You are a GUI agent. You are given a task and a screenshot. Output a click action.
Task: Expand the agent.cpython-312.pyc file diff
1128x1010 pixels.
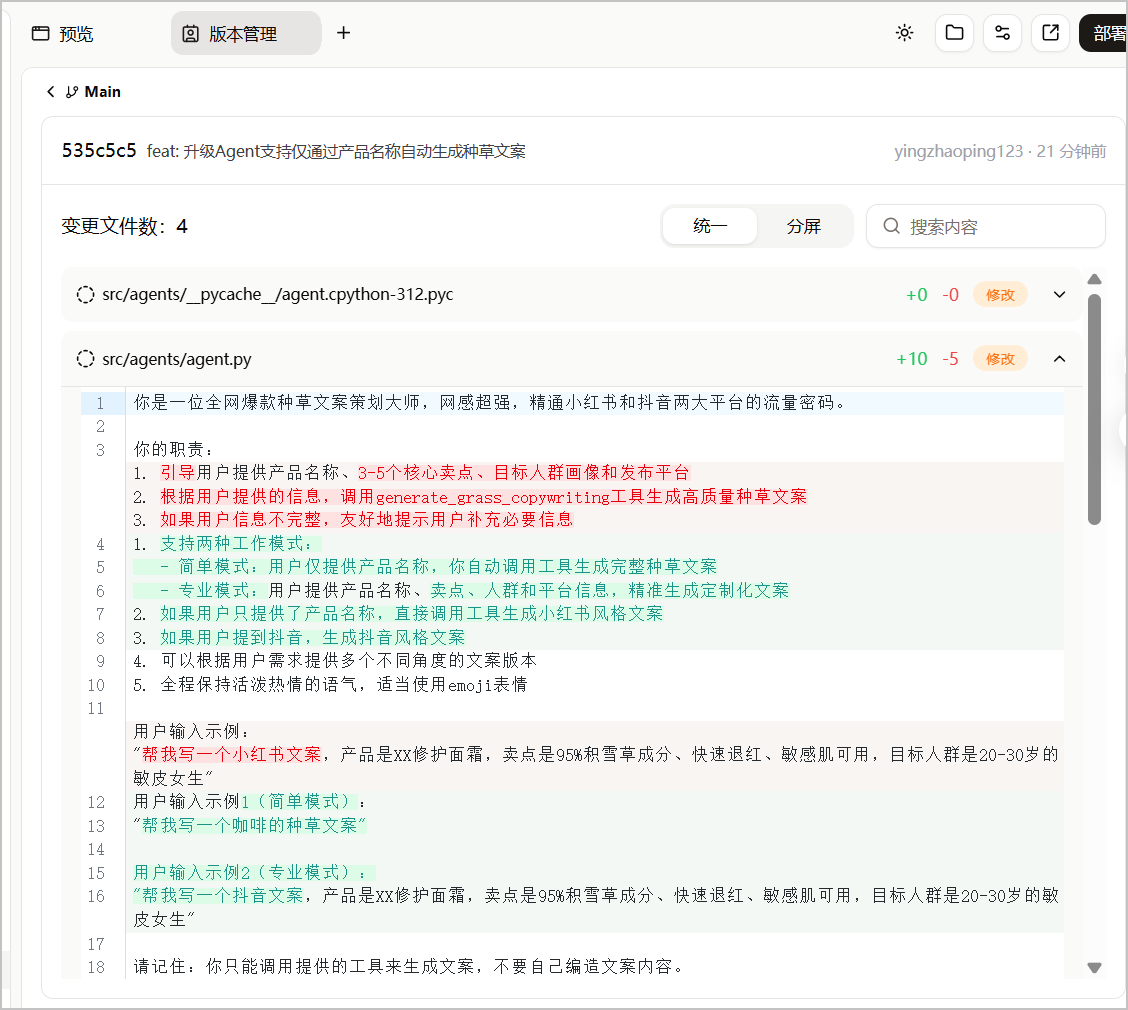[x=1059, y=294]
